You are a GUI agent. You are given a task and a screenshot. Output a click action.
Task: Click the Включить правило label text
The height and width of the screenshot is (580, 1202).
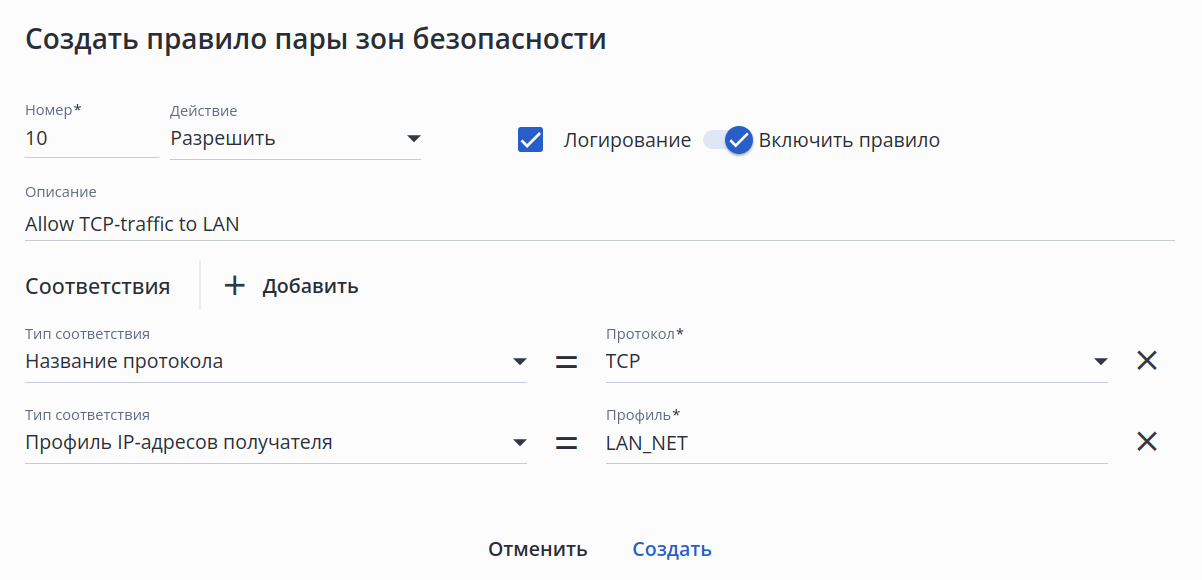click(849, 140)
